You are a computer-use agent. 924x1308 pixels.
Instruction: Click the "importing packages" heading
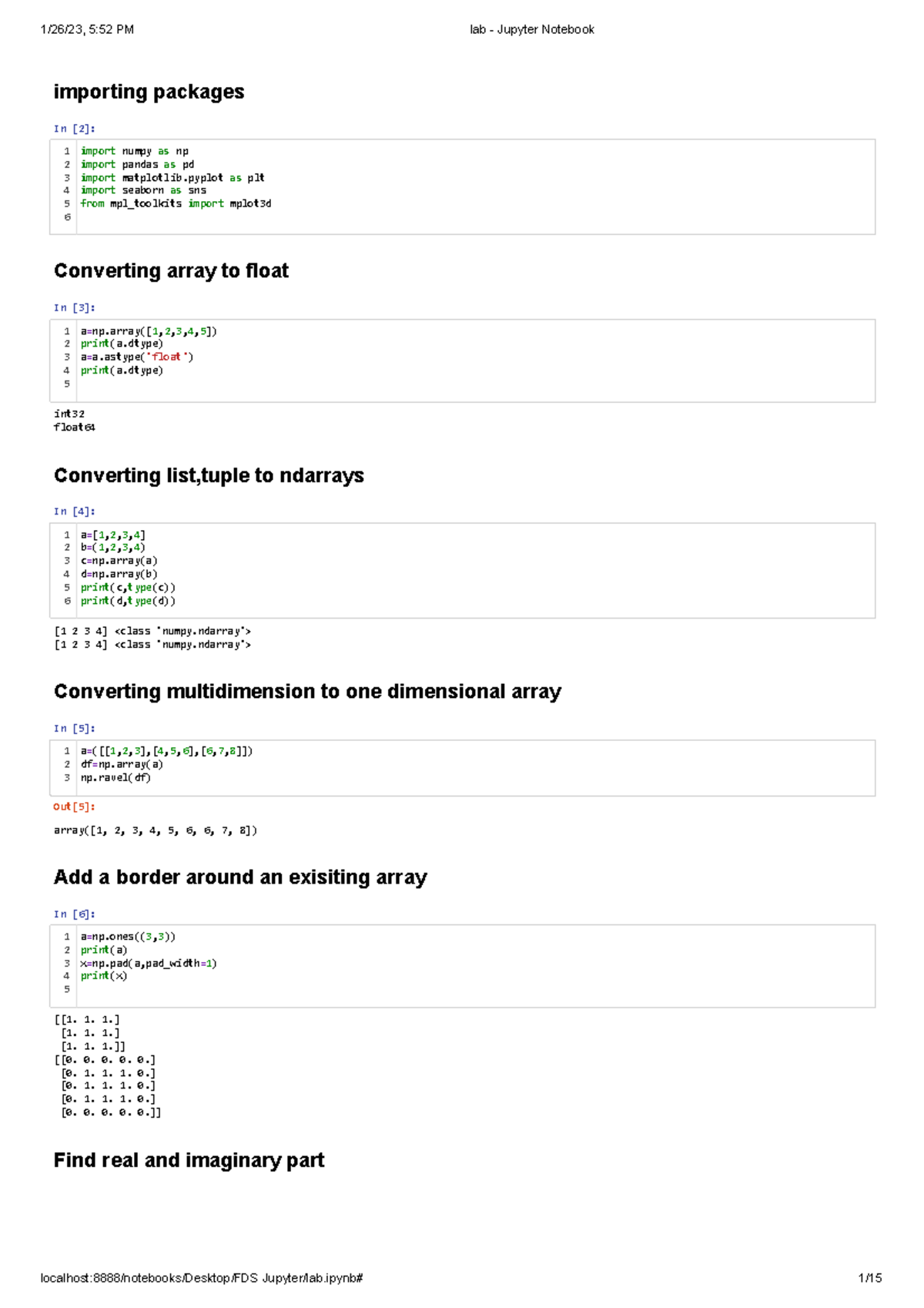(149, 92)
